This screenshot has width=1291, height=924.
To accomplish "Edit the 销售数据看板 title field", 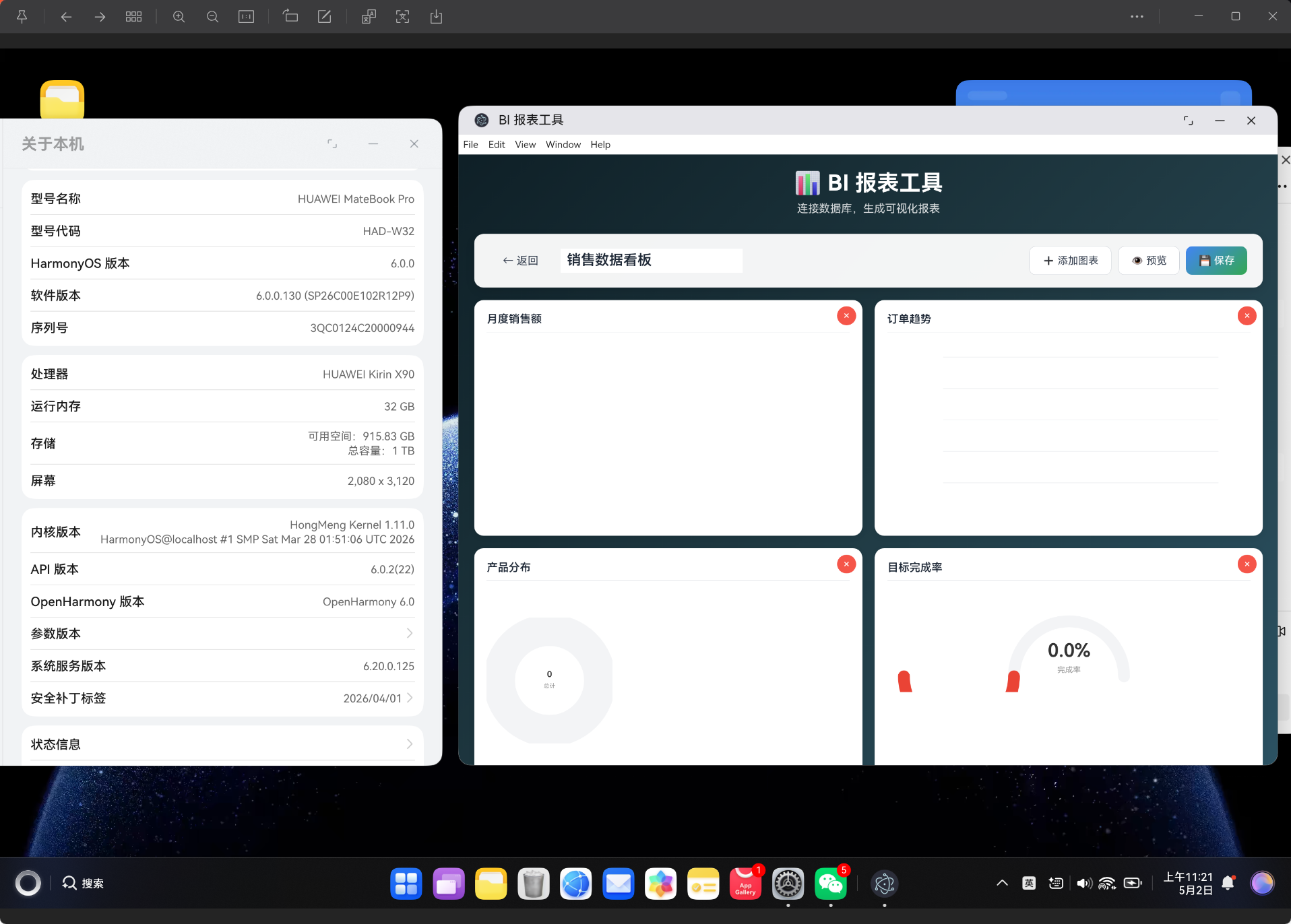I will pos(651,261).
